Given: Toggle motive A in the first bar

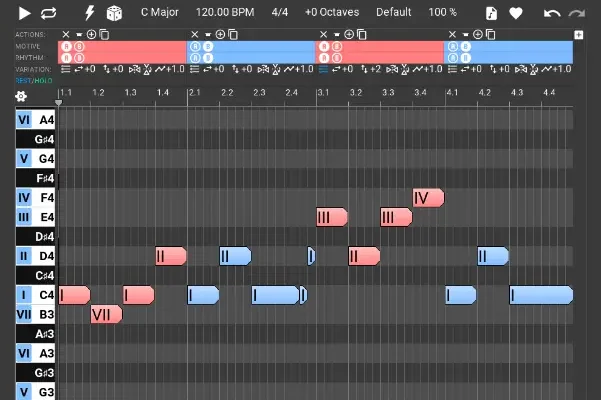Looking at the screenshot, I should (x=66, y=46).
